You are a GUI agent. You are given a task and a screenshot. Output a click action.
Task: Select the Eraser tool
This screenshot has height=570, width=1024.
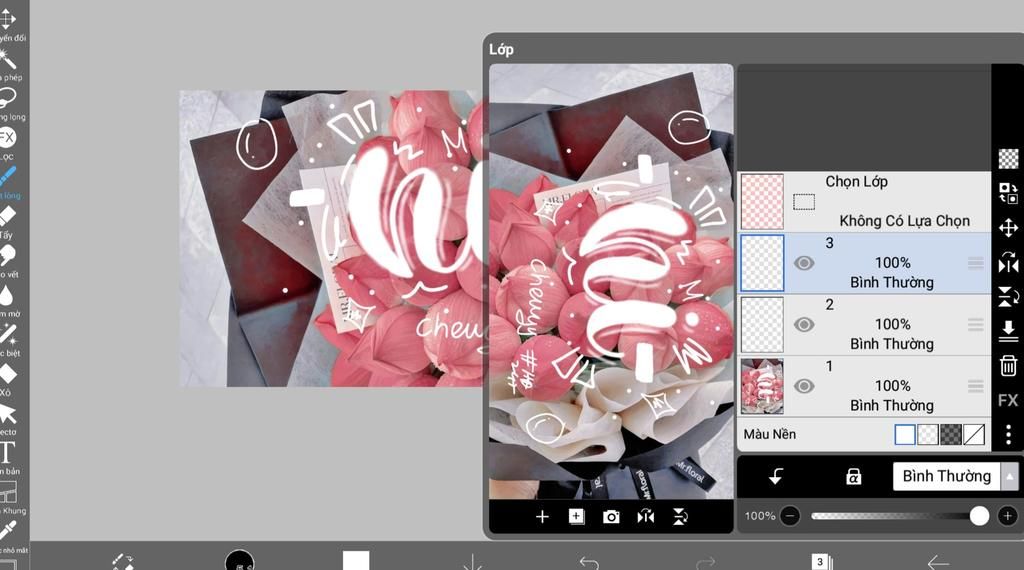[7, 216]
